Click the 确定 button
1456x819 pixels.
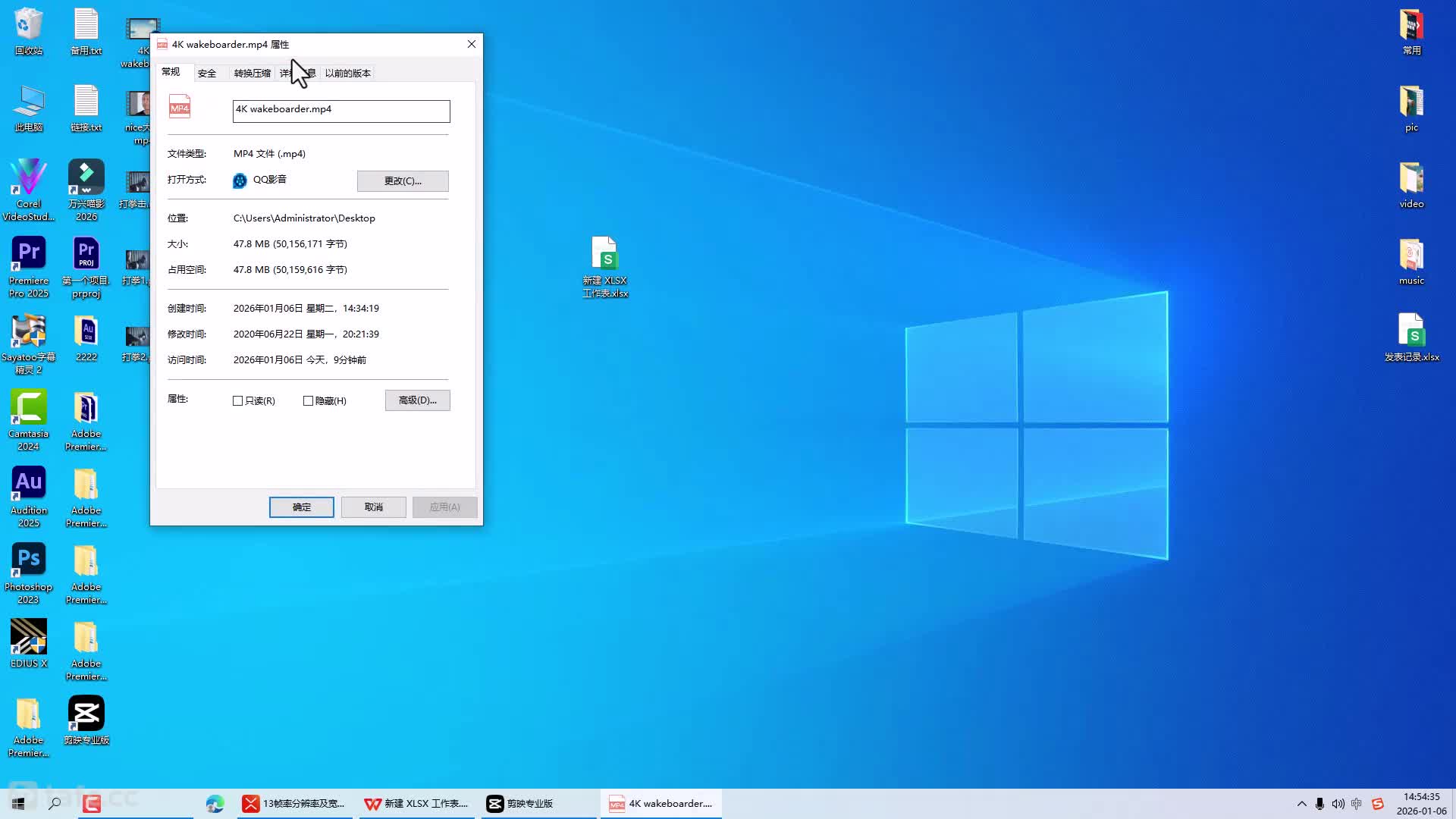tap(301, 507)
